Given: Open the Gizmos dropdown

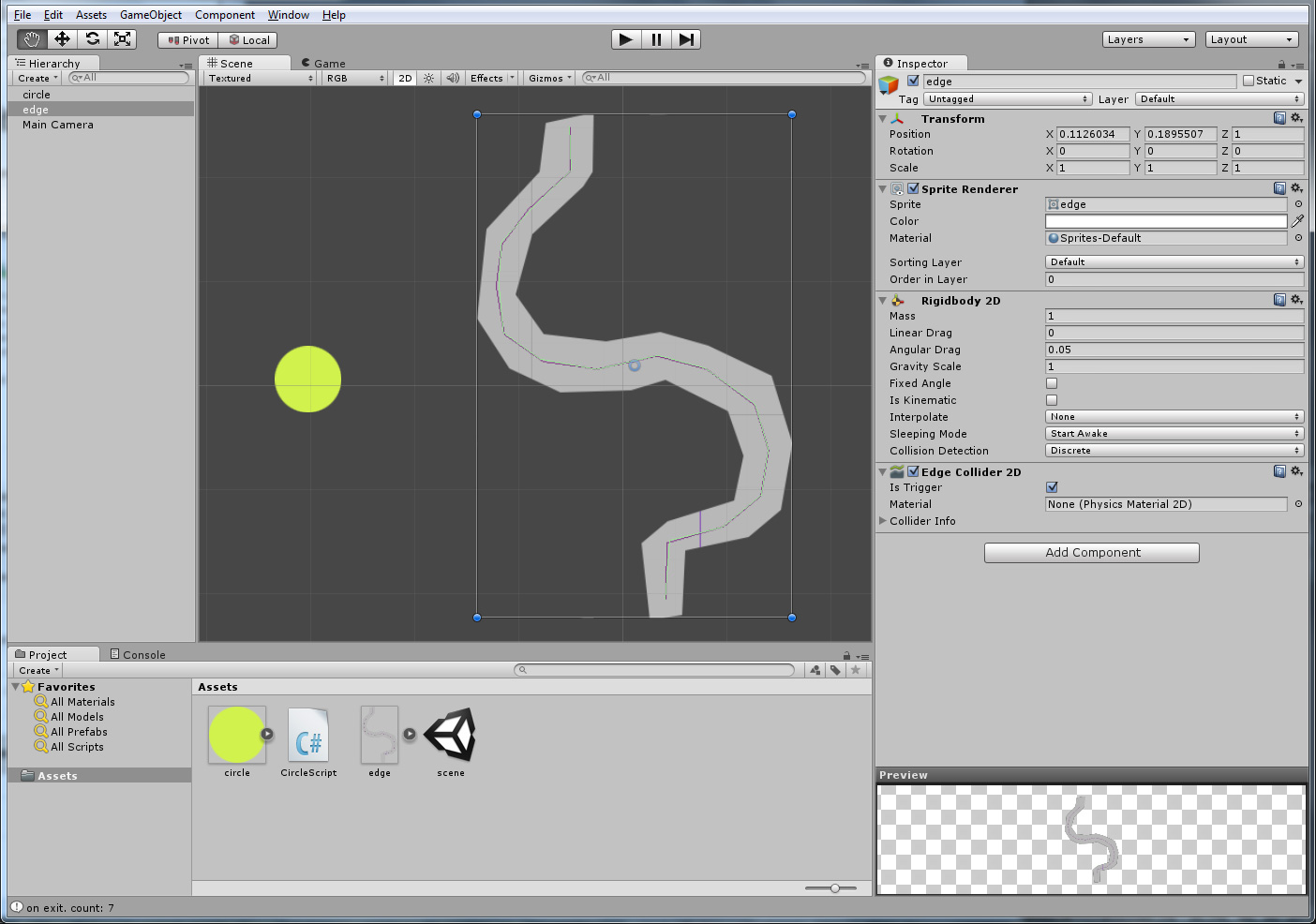Looking at the screenshot, I should point(549,79).
